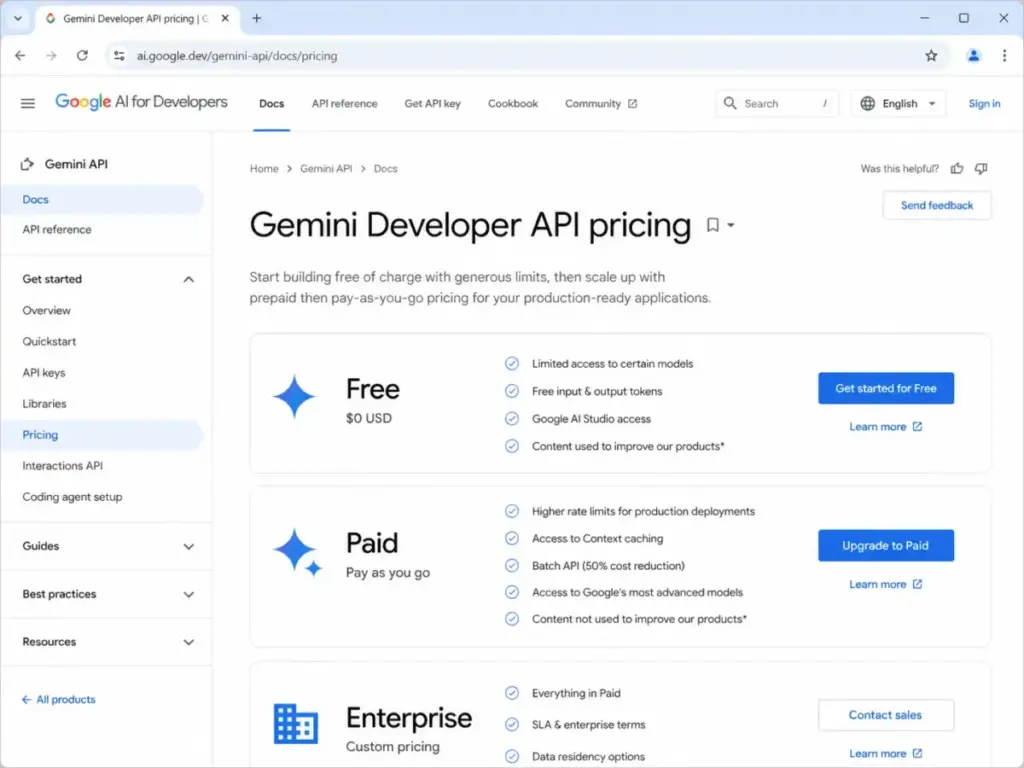Reload the page with the refresh icon

[x=82, y=56]
